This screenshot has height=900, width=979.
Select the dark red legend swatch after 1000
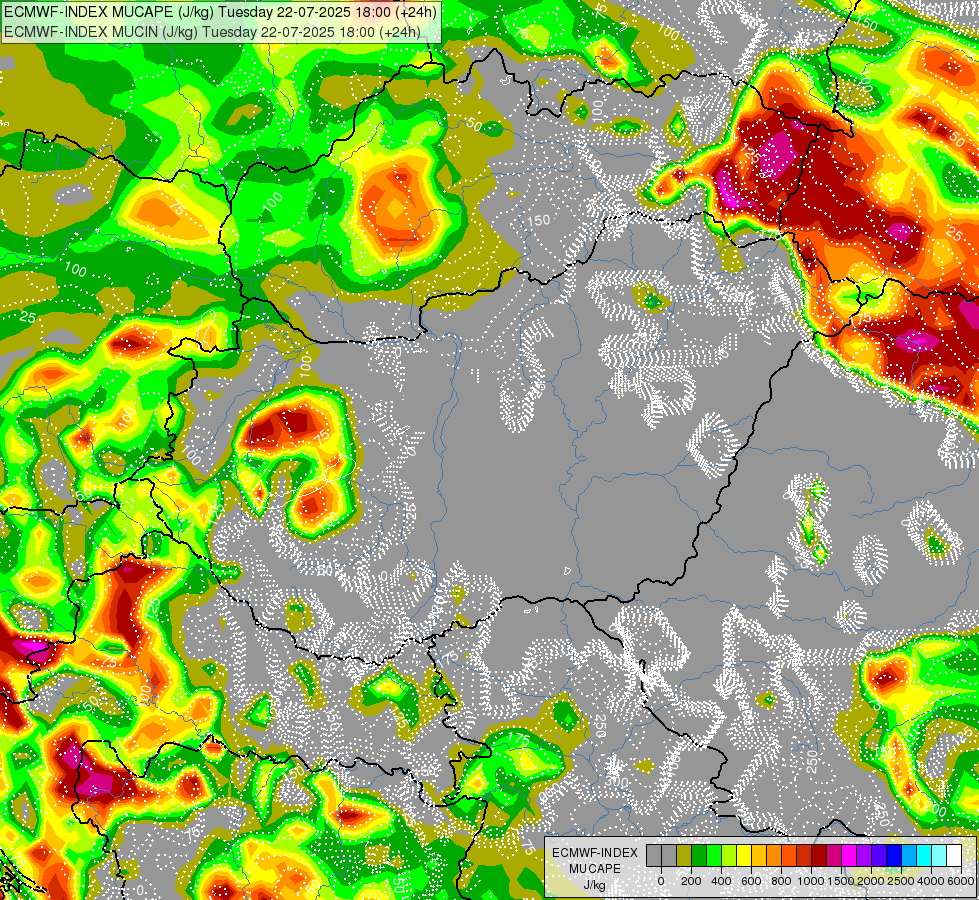(819, 856)
